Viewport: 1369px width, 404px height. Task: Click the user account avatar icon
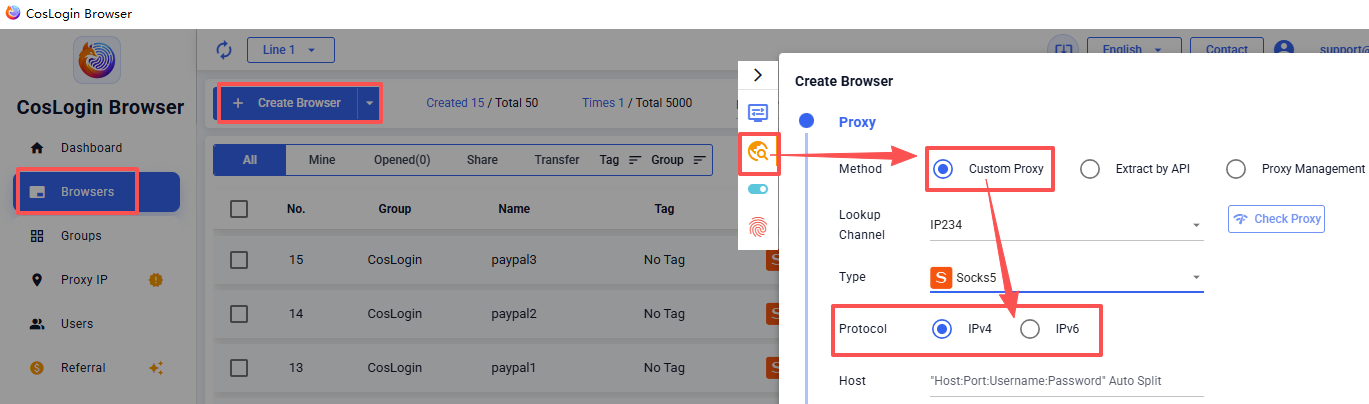pyautogui.click(x=1284, y=50)
